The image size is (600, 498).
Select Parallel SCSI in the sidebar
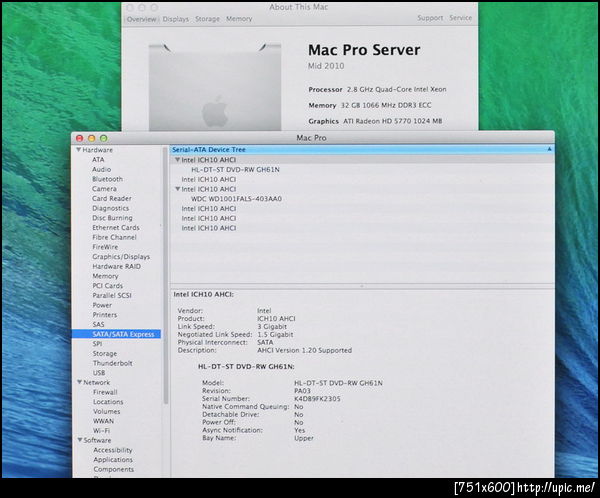pyautogui.click(x=112, y=296)
